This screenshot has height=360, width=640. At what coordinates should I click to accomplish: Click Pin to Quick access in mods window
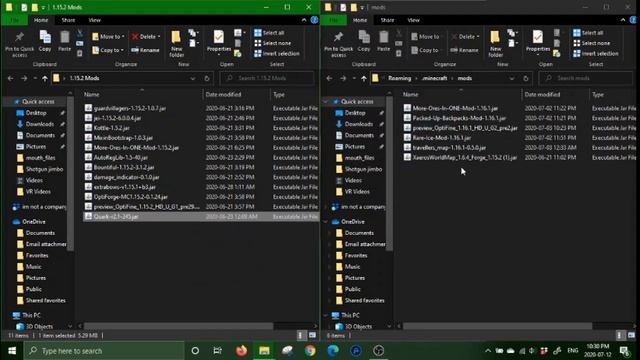click(x=338, y=44)
